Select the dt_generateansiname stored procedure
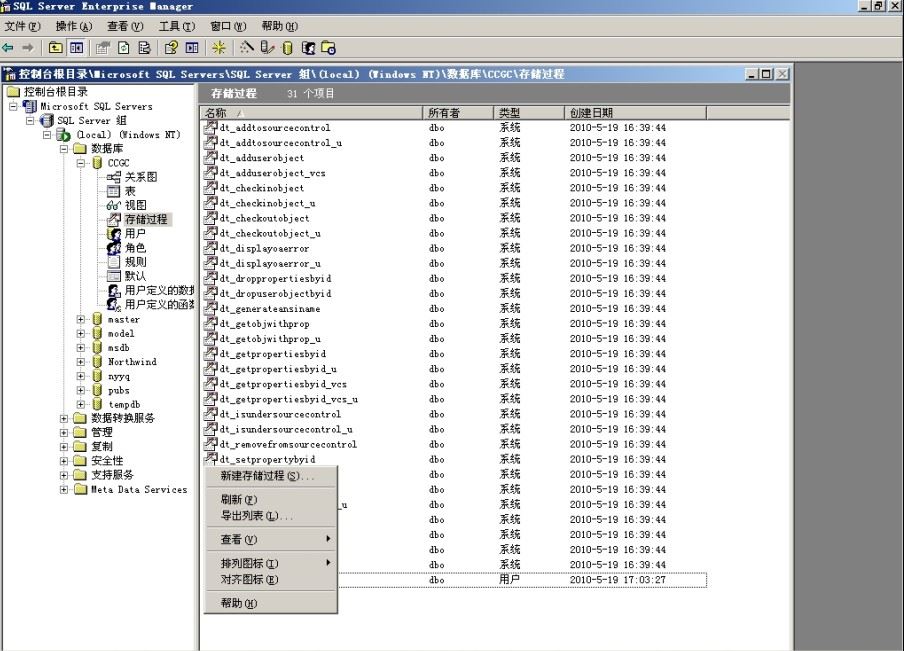Viewport: 906px width, 651px height. [270, 308]
